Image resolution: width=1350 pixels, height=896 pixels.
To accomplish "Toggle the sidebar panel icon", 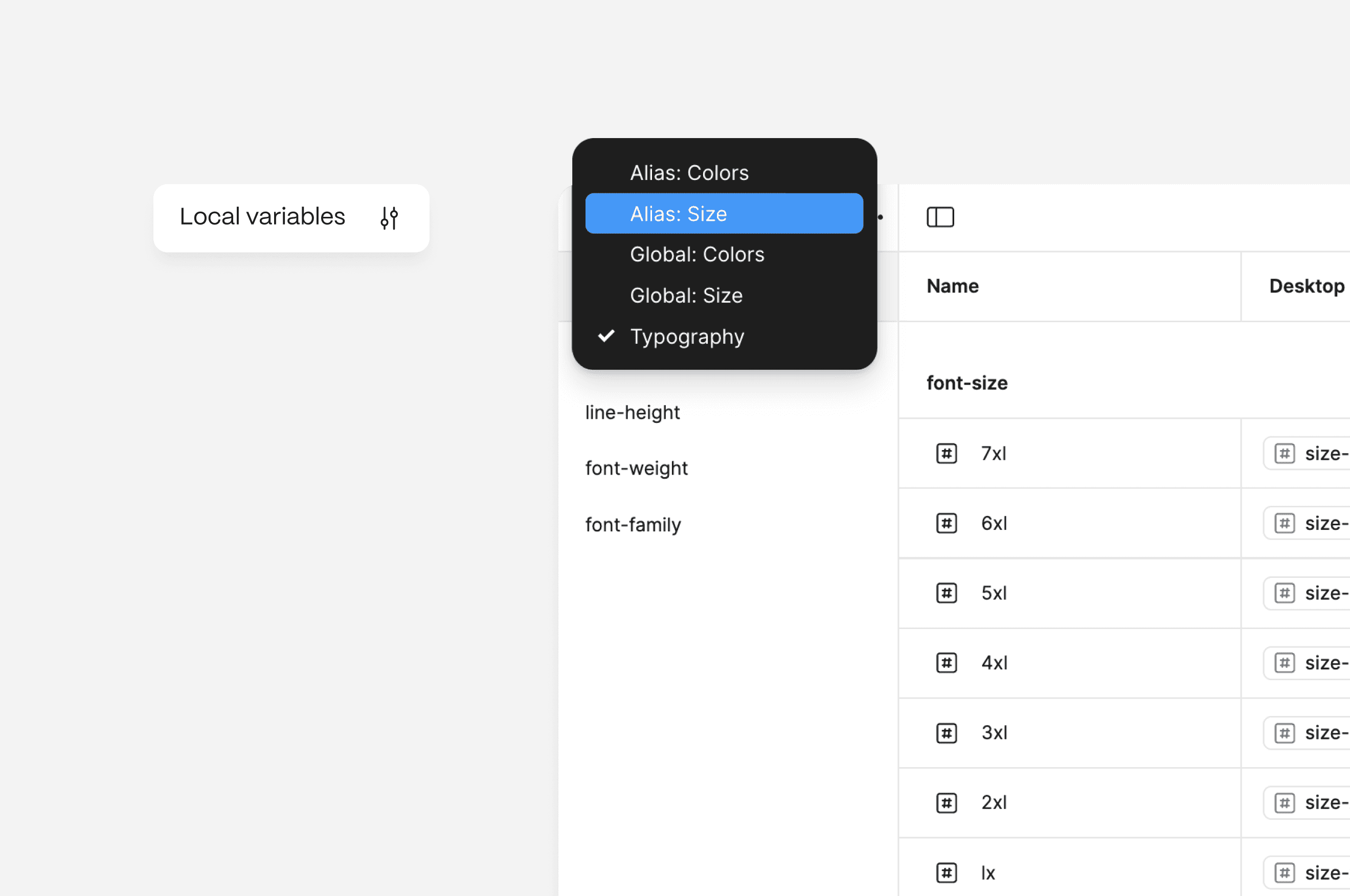I will pyautogui.click(x=940, y=217).
